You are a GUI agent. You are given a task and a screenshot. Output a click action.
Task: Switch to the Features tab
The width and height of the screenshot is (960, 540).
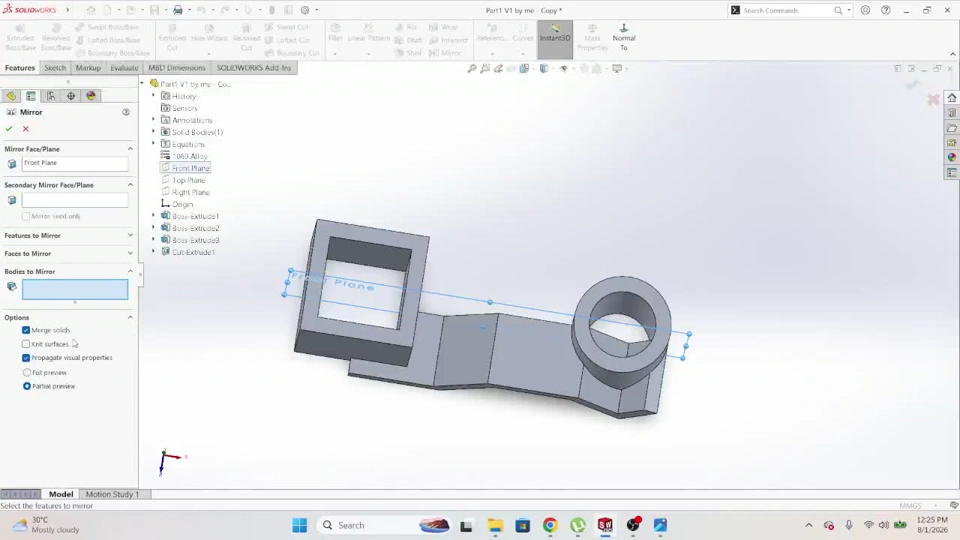20,68
